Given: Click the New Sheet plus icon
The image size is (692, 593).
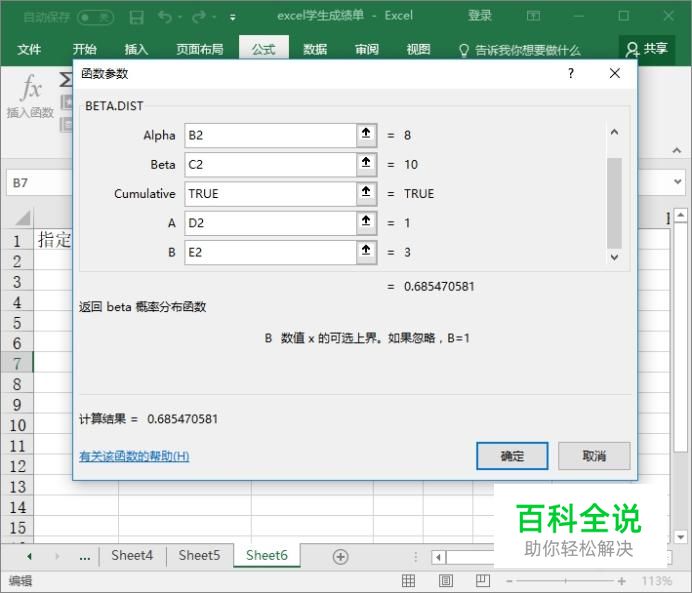Looking at the screenshot, I should point(340,557).
